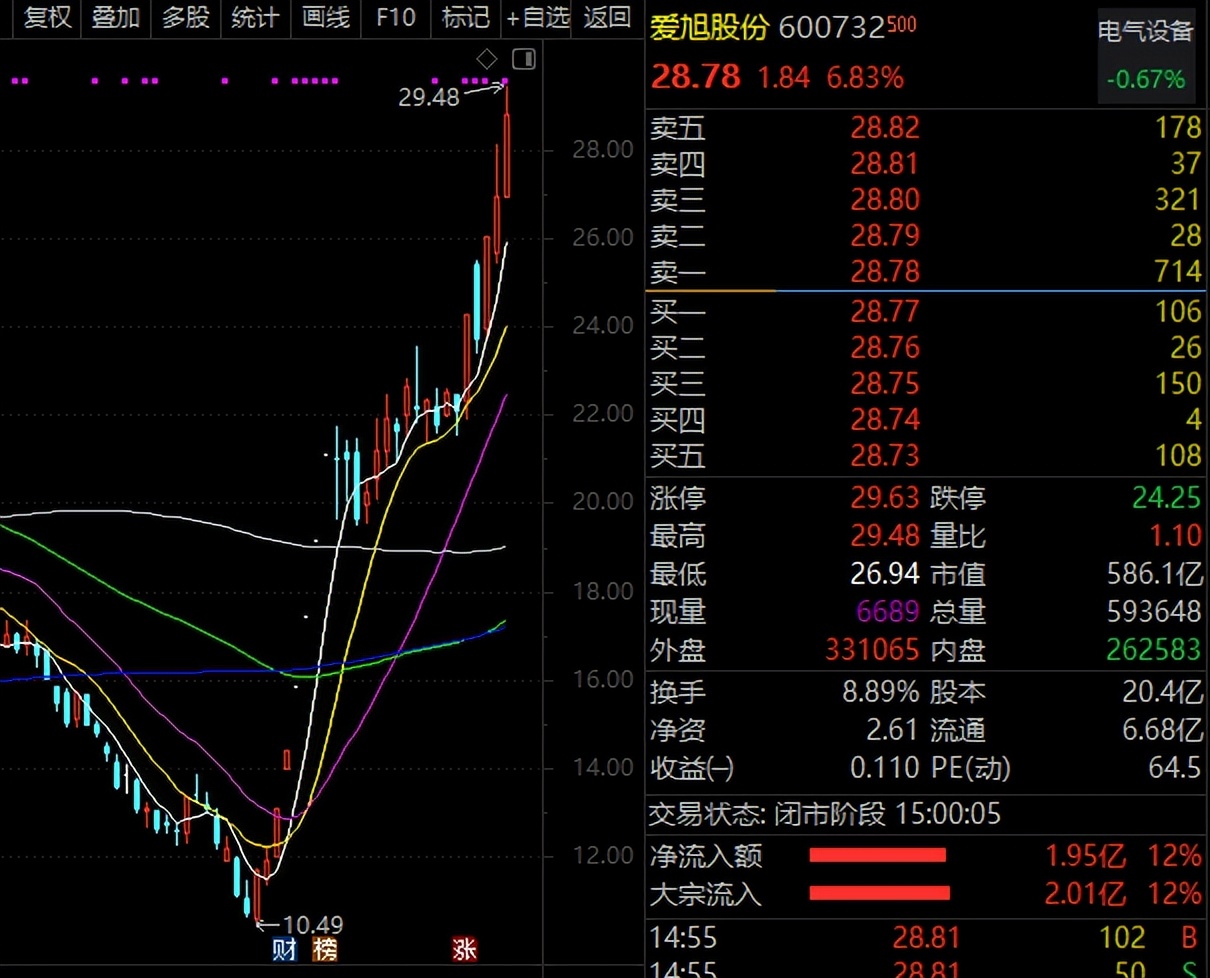This screenshot has height=978, width=1210.
Task: Click the 电气设备 sector badge
Action: click(1145, 32)
